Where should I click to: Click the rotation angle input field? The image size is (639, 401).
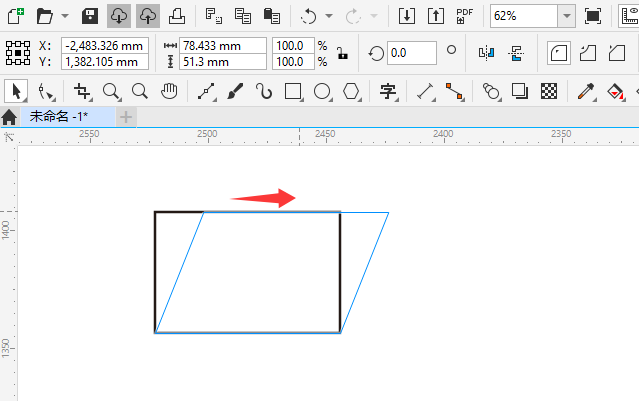click(x=412, y=53)
